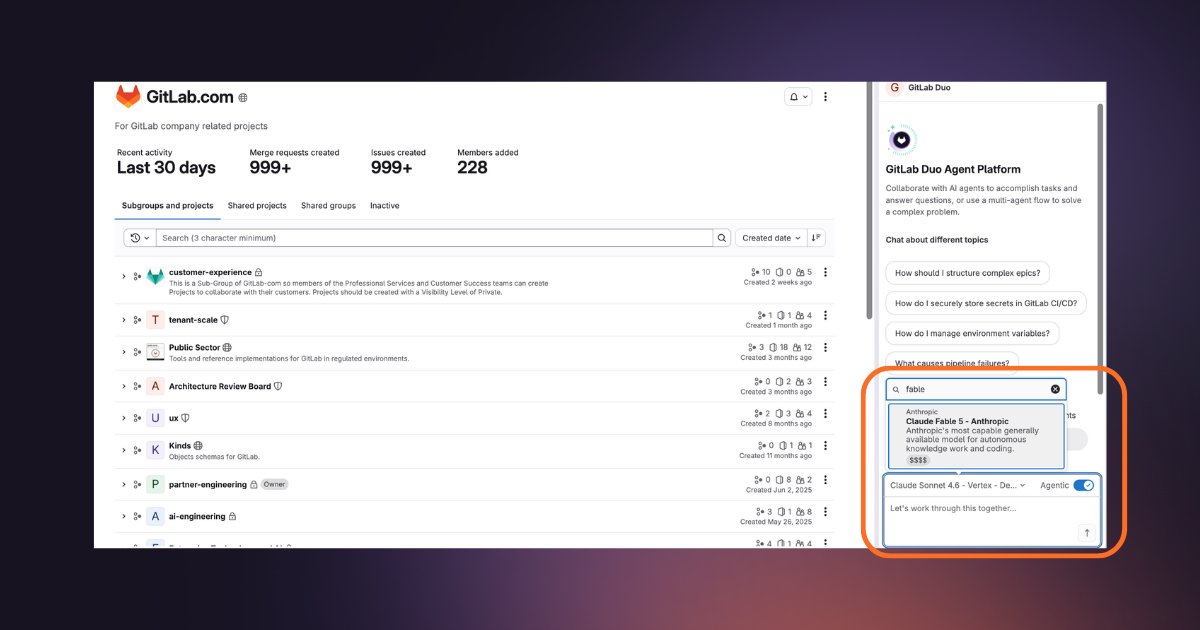The image size is (1200, 630).
Task: Click the tenant-scale T avatar
Action: tap(155, 320)
